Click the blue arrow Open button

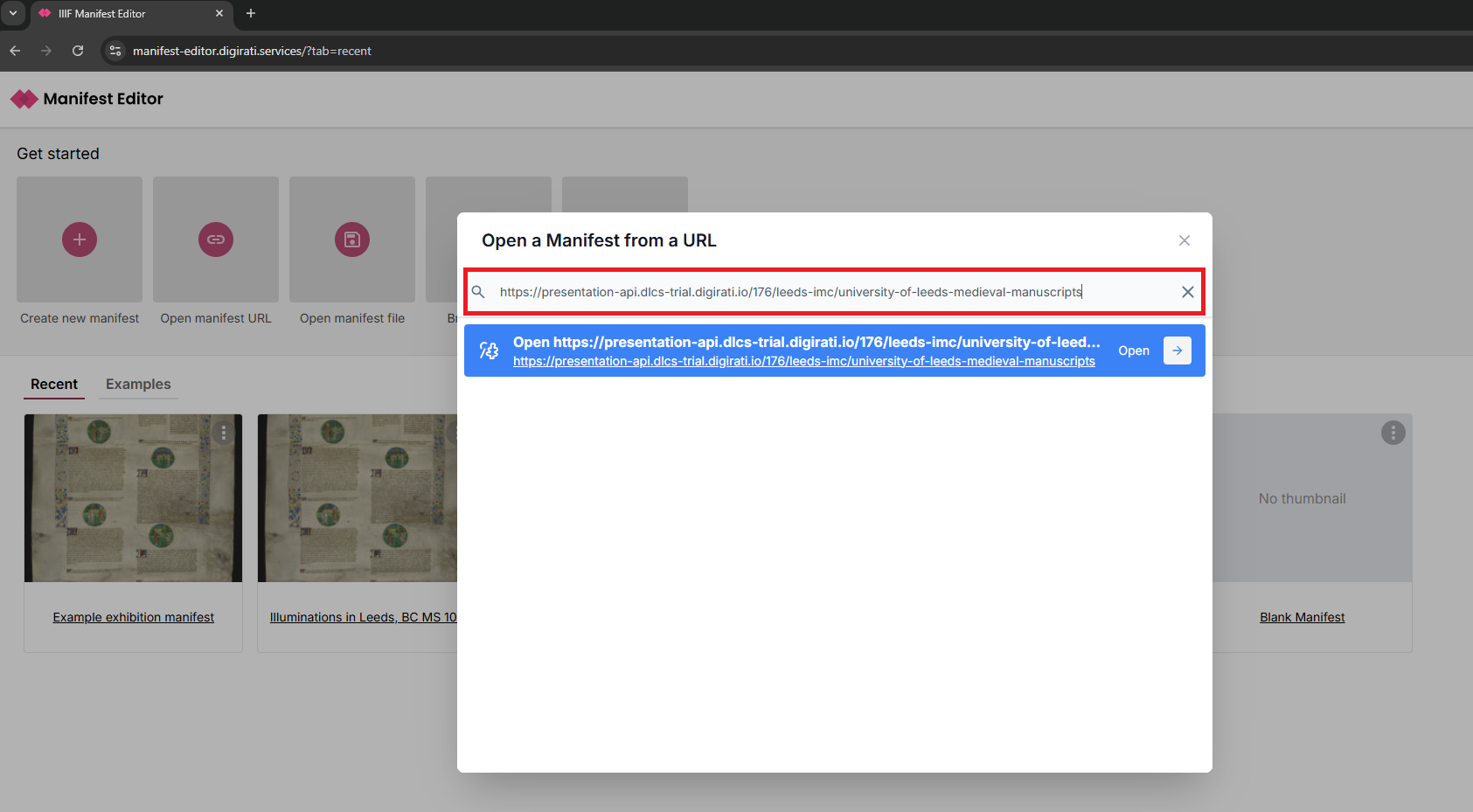(x=1177, y=350)
